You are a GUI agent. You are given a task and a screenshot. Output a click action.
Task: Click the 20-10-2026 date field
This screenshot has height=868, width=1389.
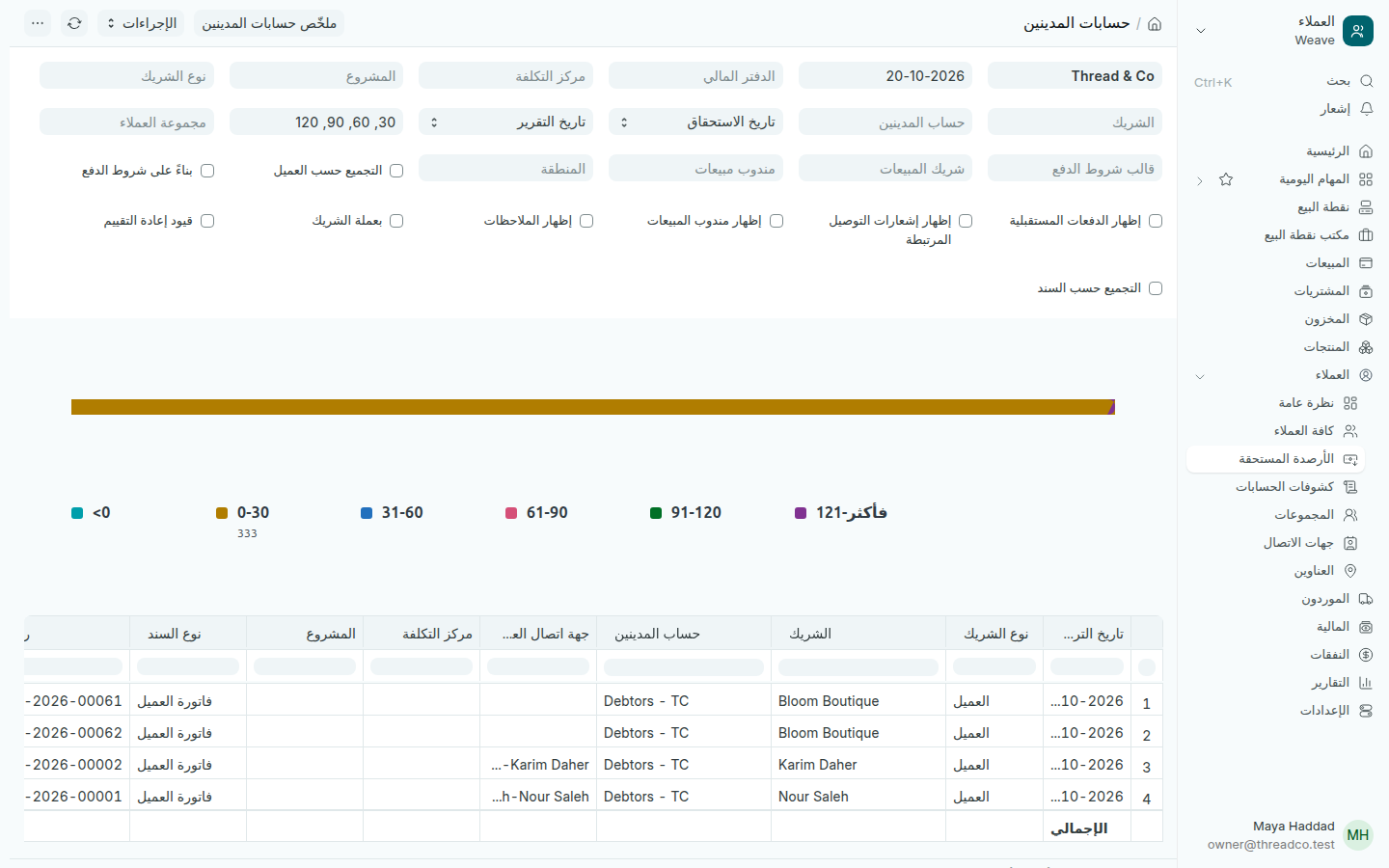click(885, 76)
